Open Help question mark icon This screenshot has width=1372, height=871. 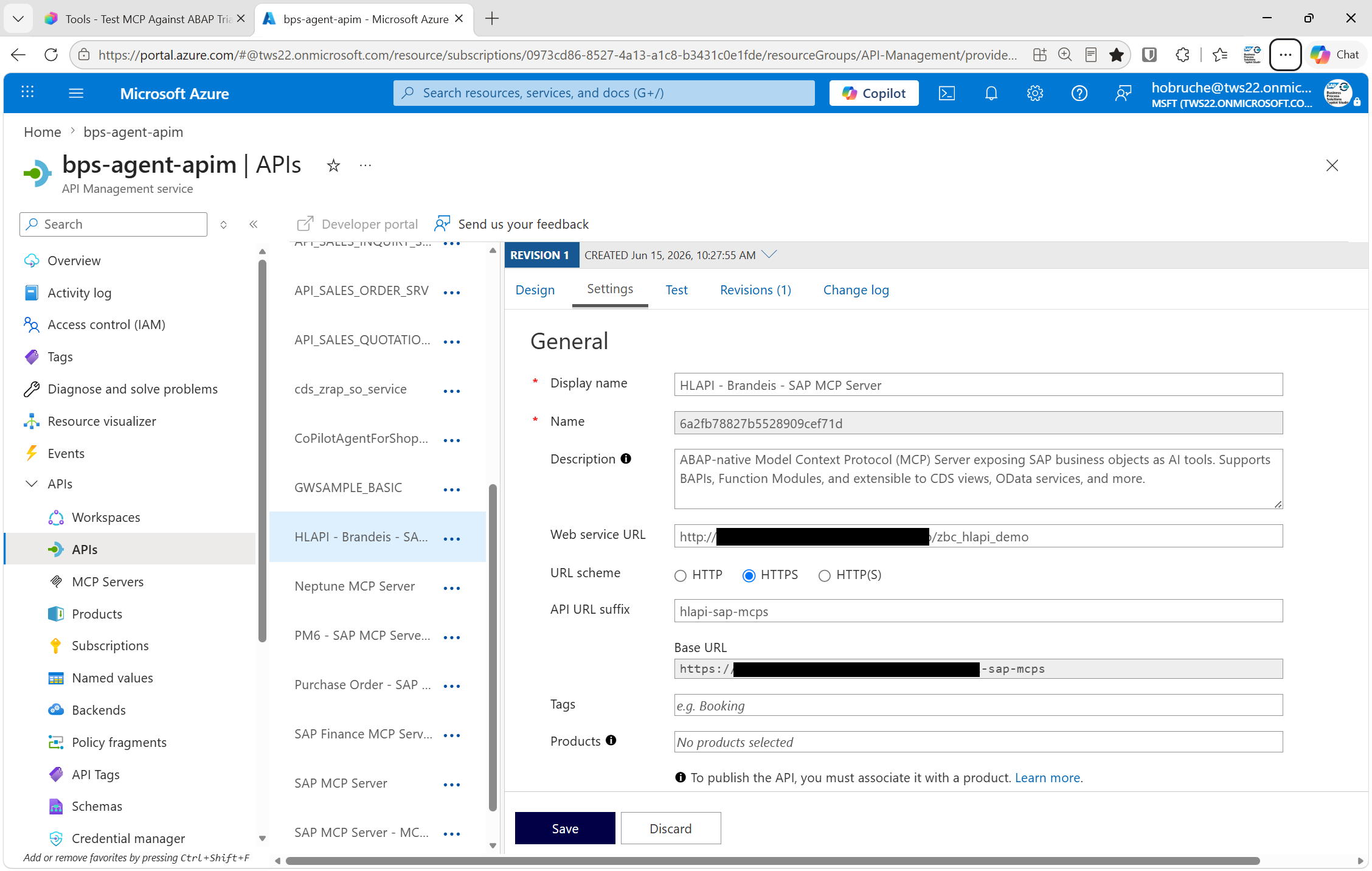[x=1079, y=93]
